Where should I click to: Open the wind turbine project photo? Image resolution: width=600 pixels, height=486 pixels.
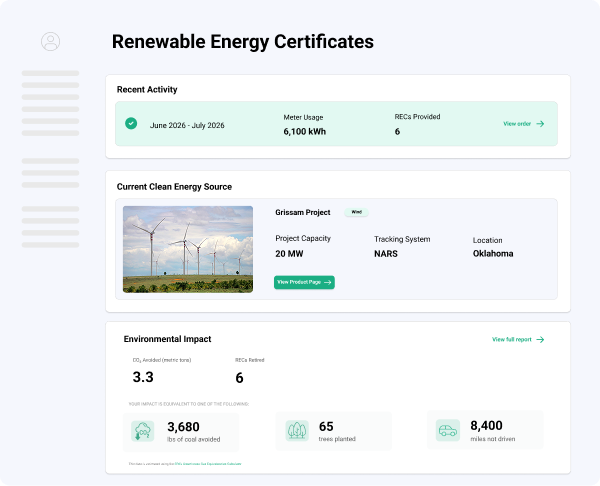coord(188,250)
